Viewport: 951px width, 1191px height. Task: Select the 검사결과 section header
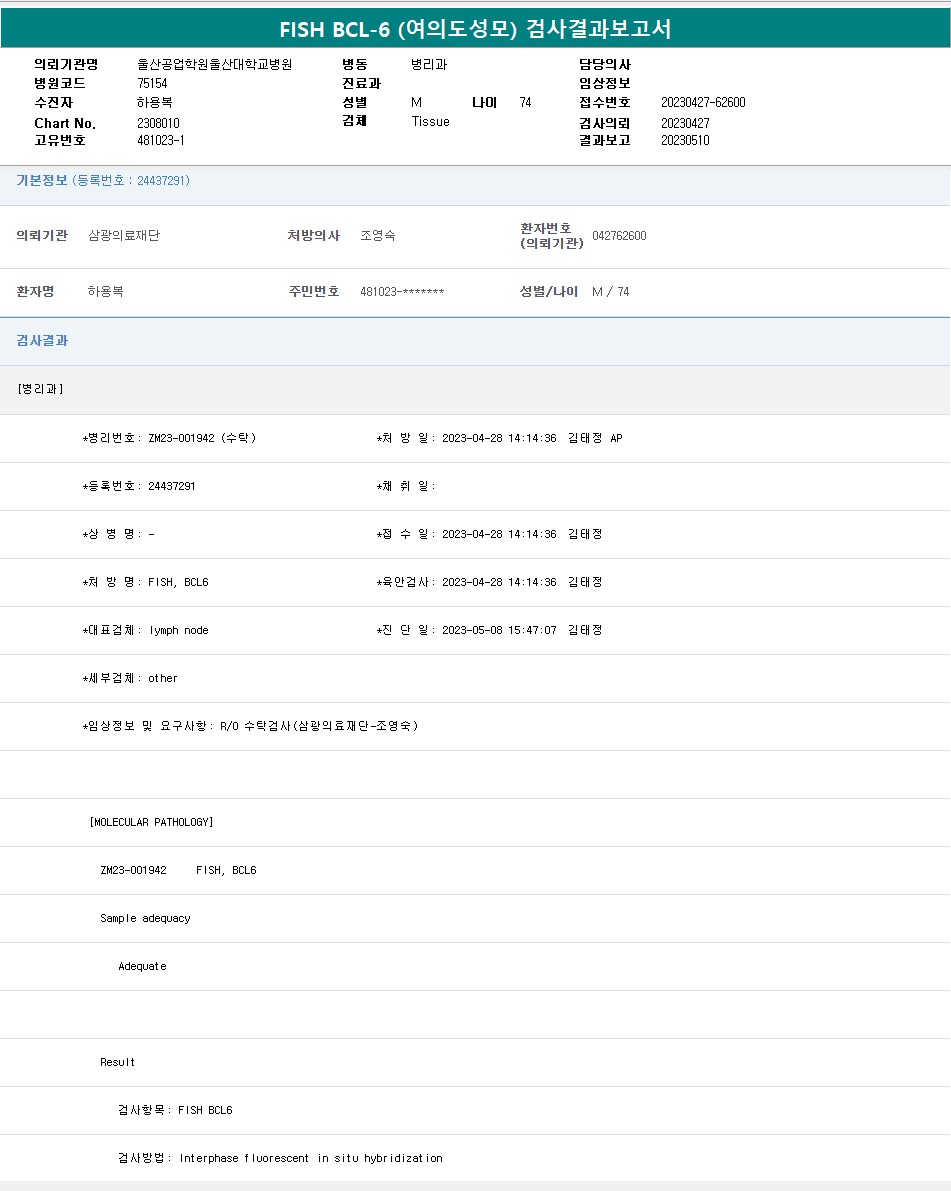tap(42, 341)
